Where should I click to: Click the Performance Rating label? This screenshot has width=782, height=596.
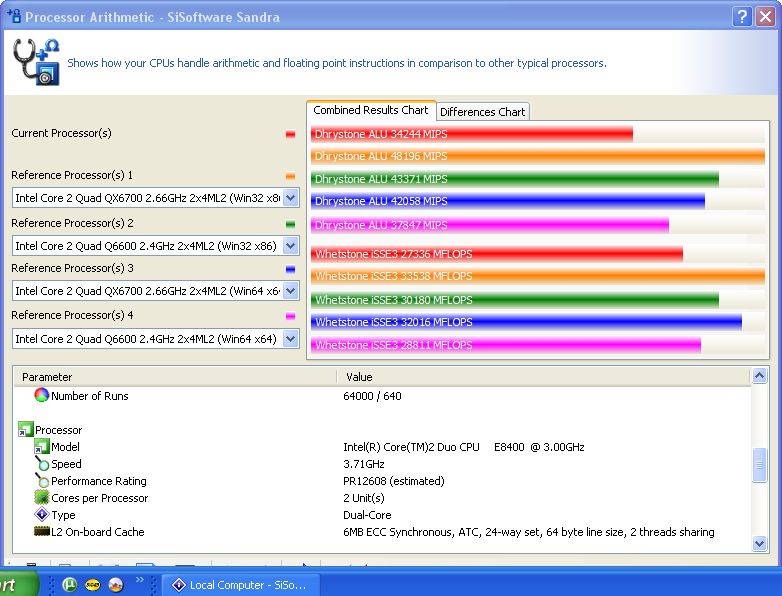click(x=99, y=481)
